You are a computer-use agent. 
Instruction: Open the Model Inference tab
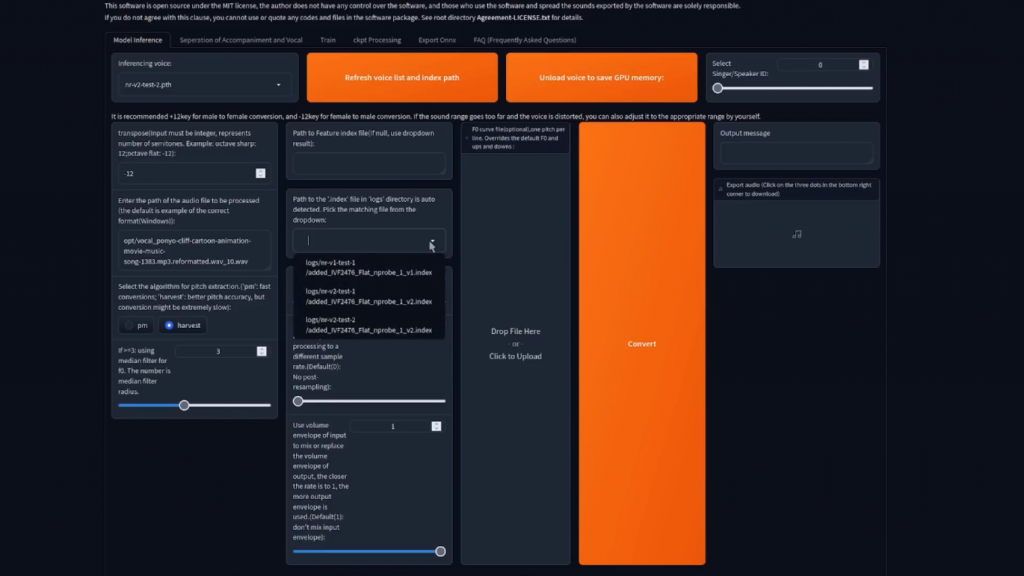(x=137, y=40)
